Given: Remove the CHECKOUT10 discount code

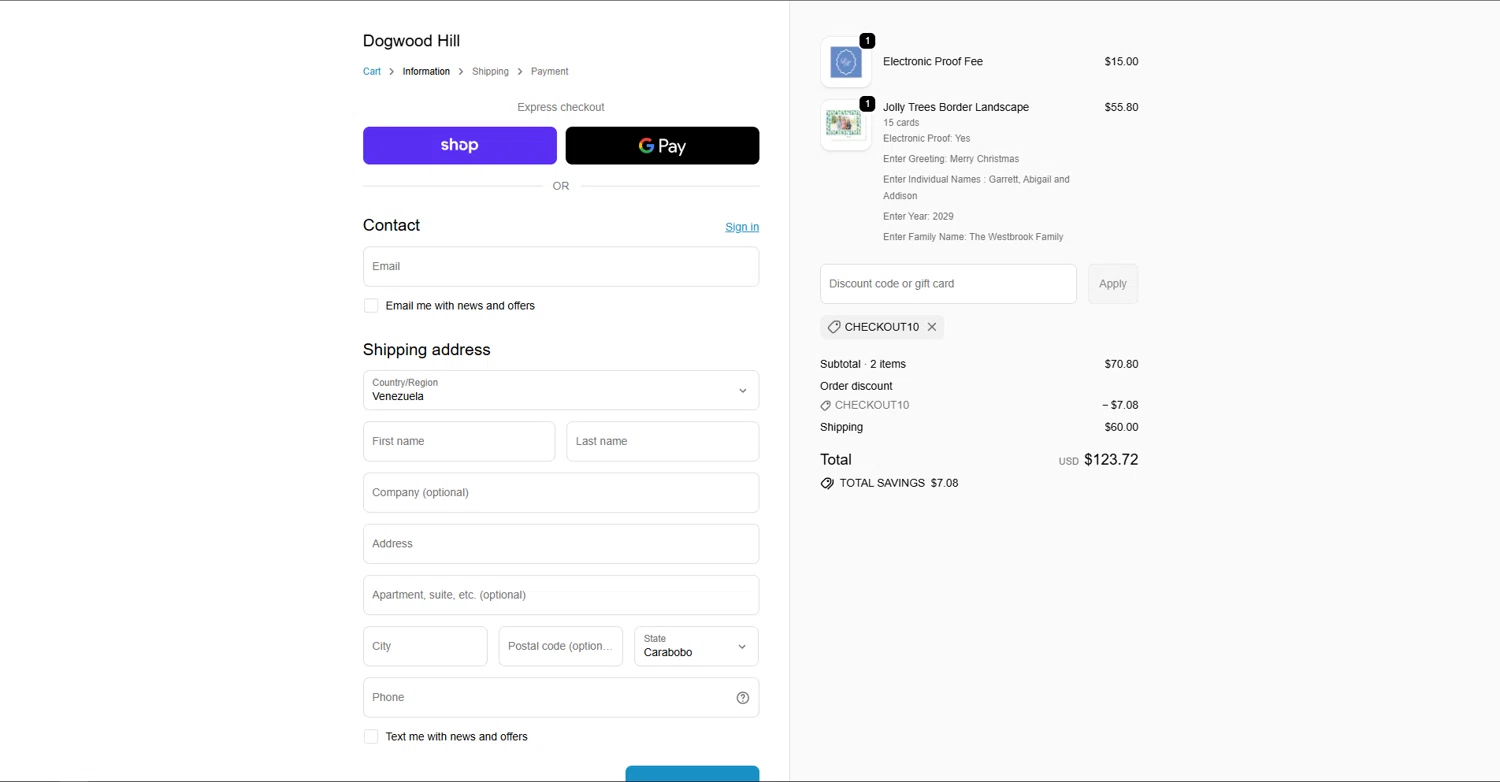Looking at the screenshot, I should pyautogui.click(x=932, y=327).
